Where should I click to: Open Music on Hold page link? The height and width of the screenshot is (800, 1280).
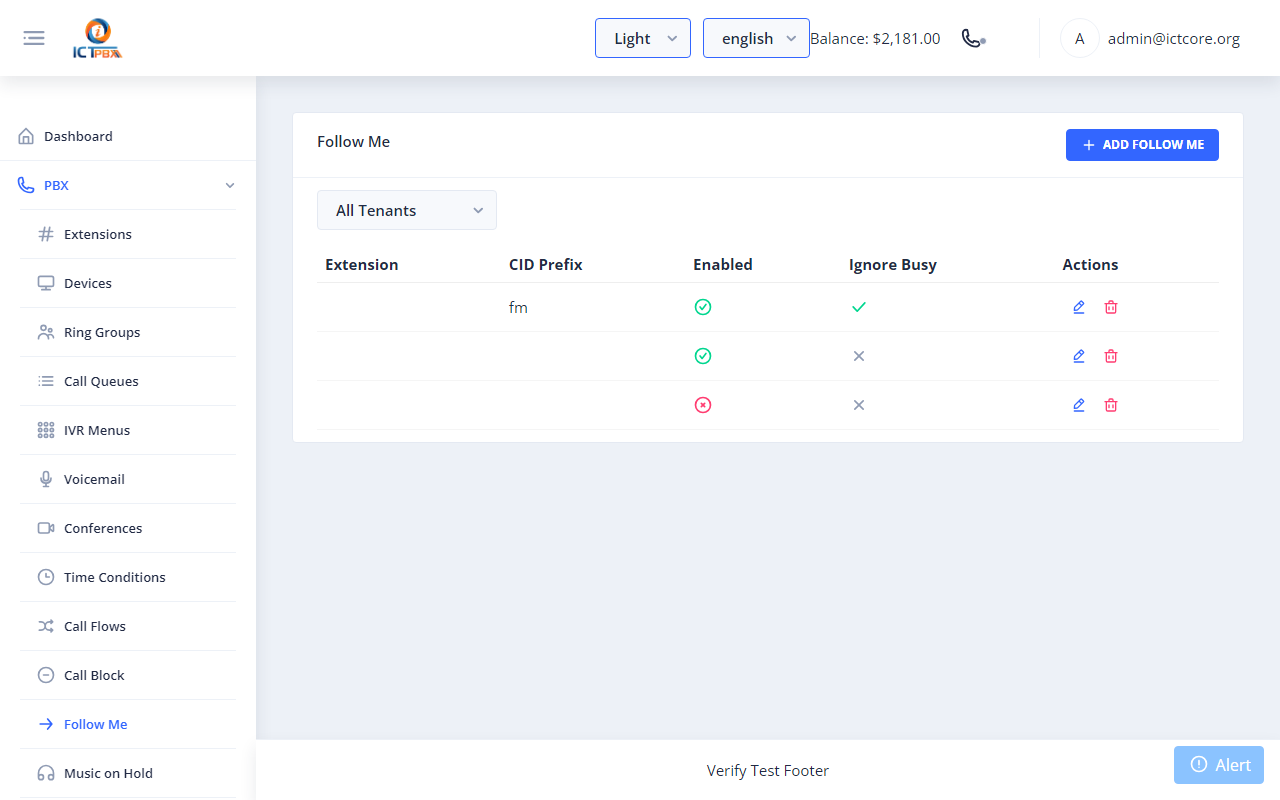point(108,773)
